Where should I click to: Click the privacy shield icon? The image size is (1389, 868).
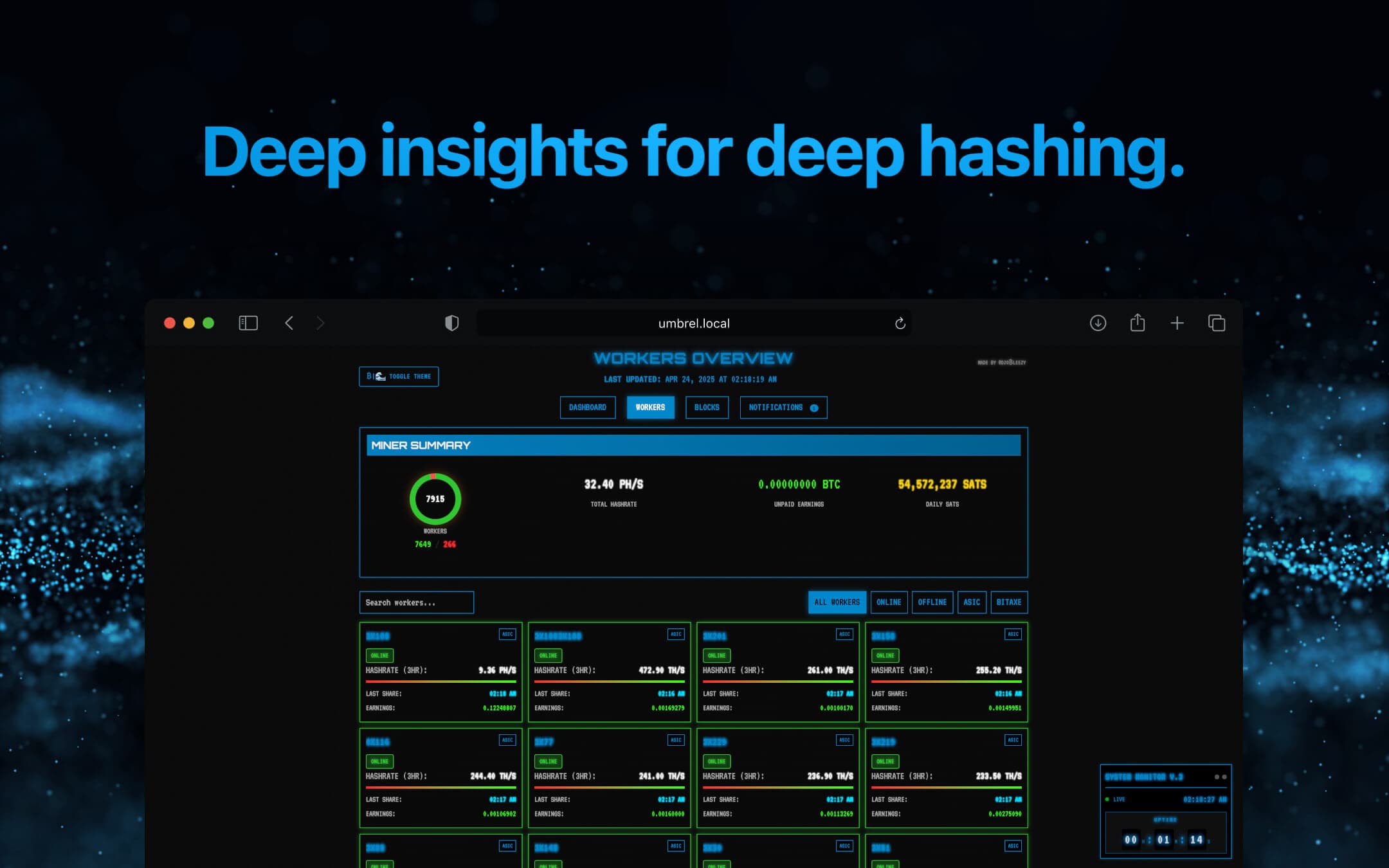pyautogui.click(x=452, y=323)
